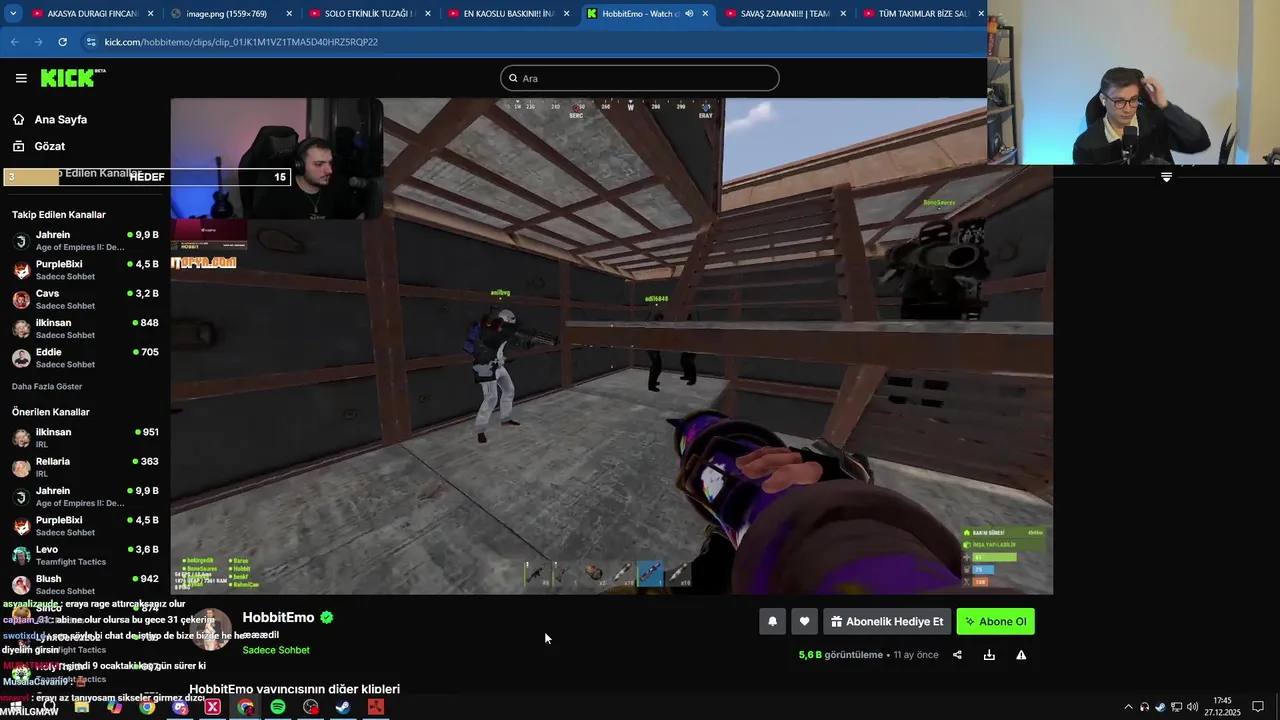
Task: Click the browser back arrow
Action: coord(14,42)
